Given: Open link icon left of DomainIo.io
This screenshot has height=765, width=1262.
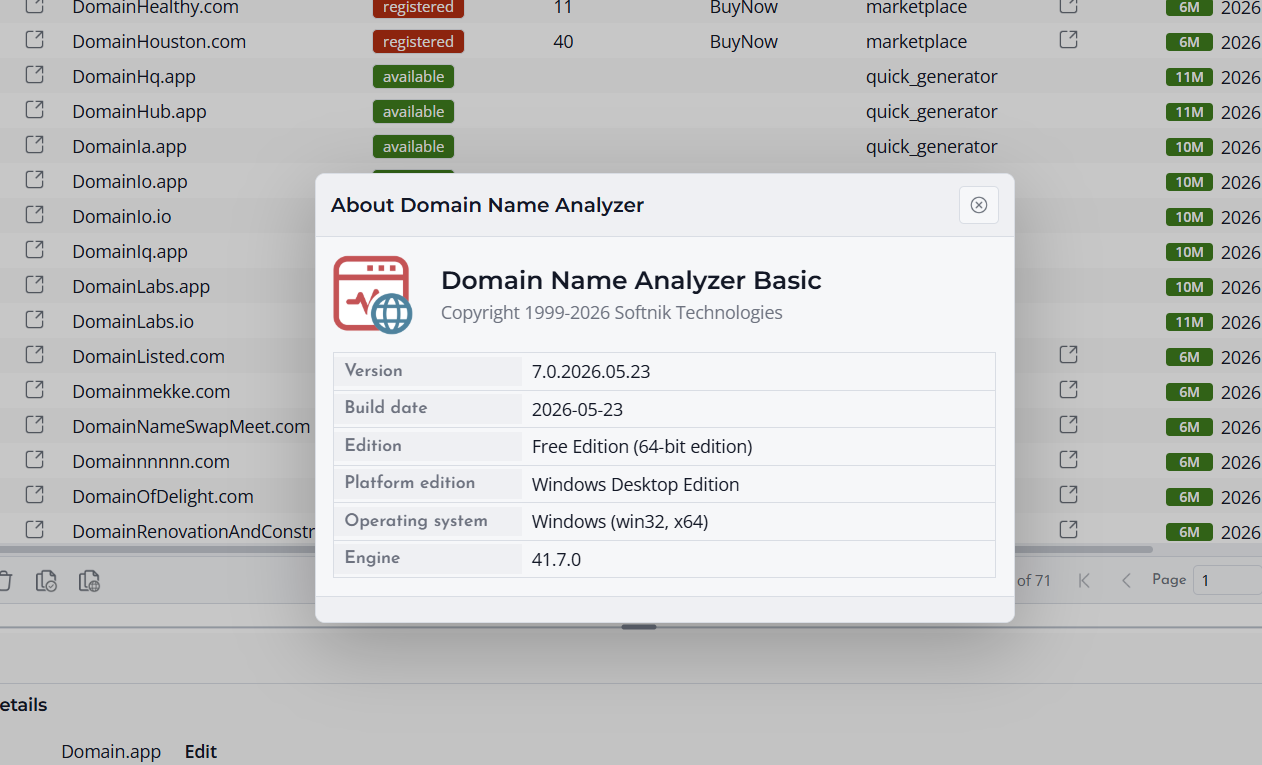Looking at the screenshot, I should (34, 215).
